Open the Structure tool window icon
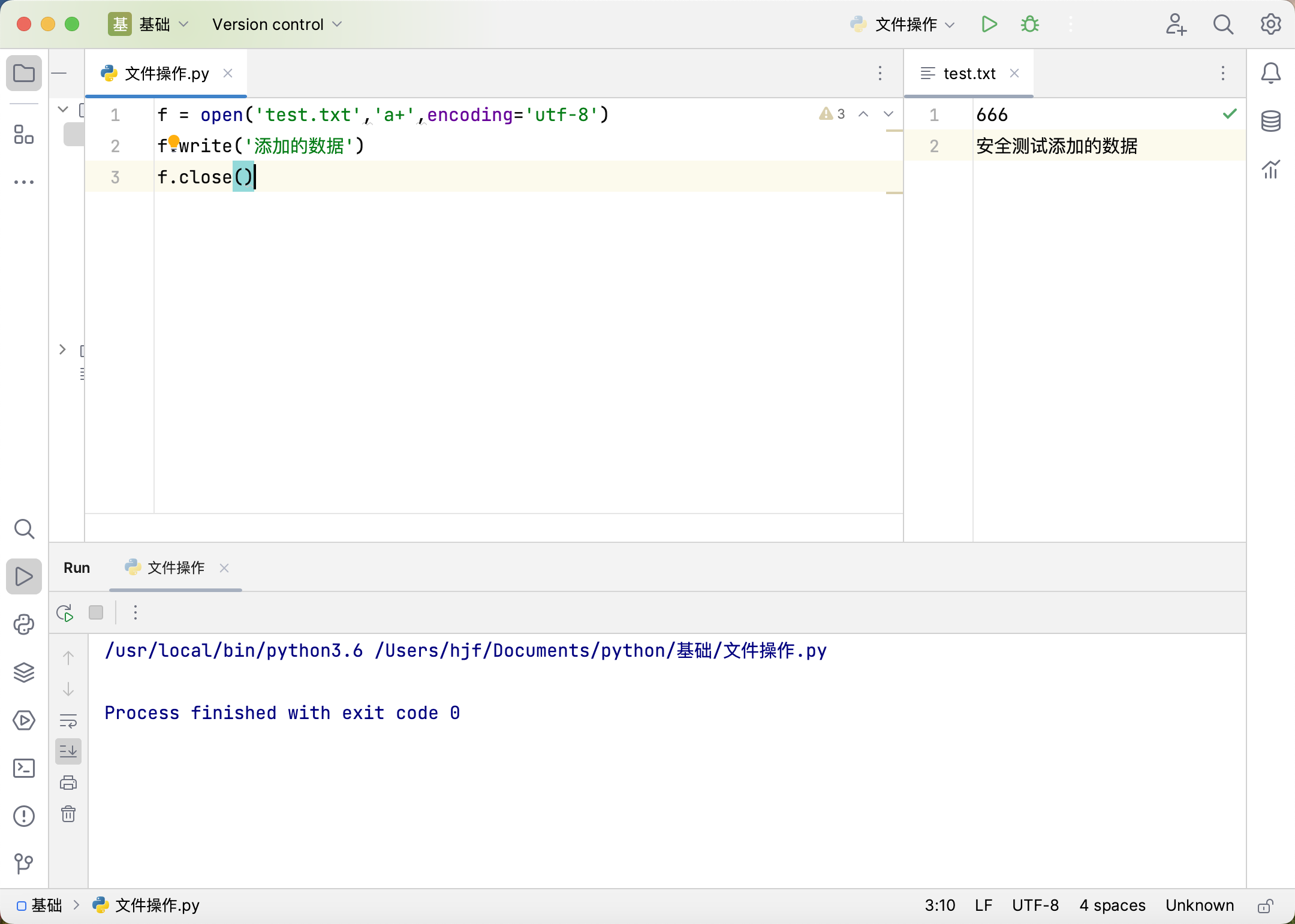Viewport: 1295px width, 924px height. click(24, 134)
